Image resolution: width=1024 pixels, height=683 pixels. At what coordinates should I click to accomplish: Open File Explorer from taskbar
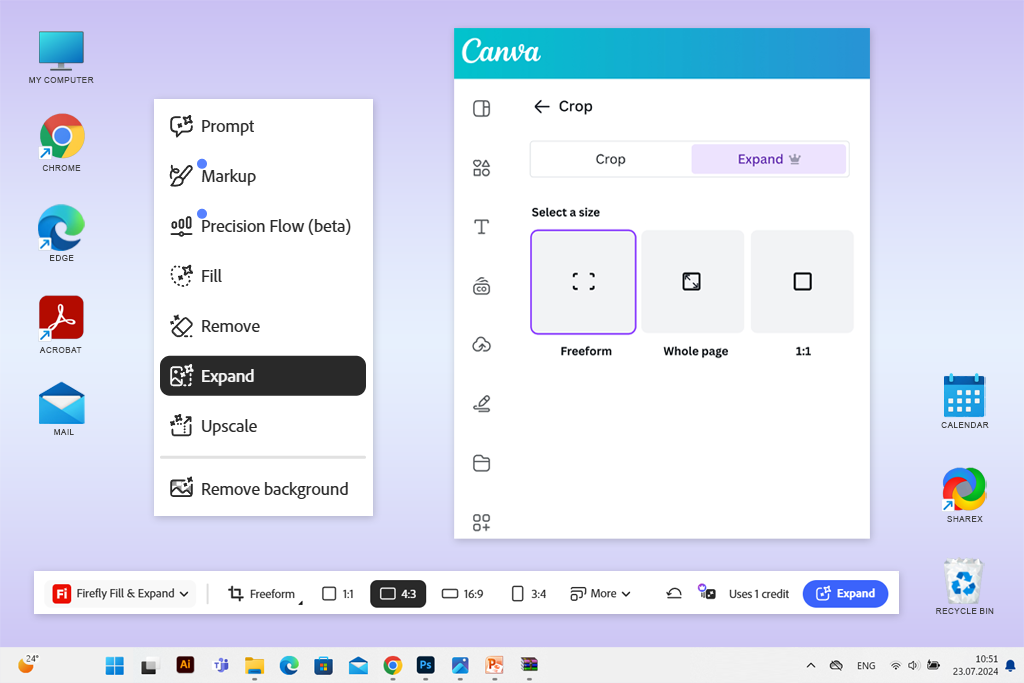point(254,665)
